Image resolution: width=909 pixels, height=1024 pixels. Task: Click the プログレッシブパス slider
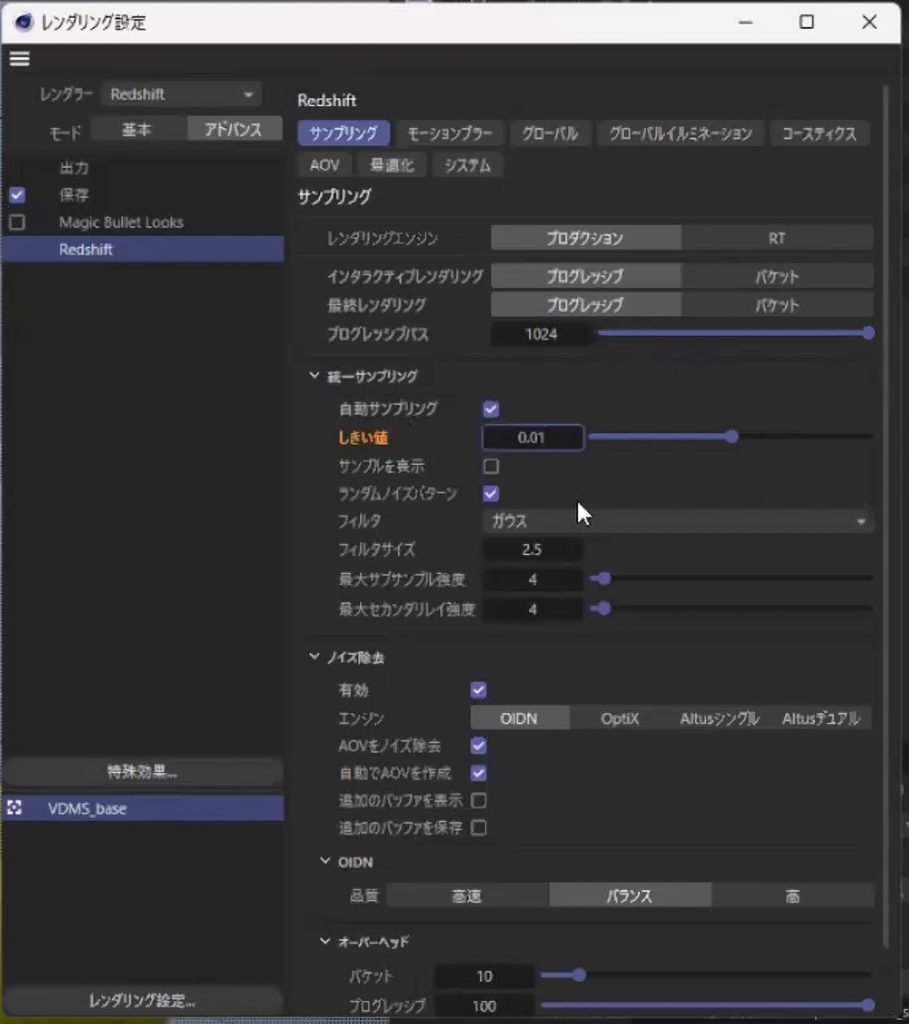pos(735,334)
